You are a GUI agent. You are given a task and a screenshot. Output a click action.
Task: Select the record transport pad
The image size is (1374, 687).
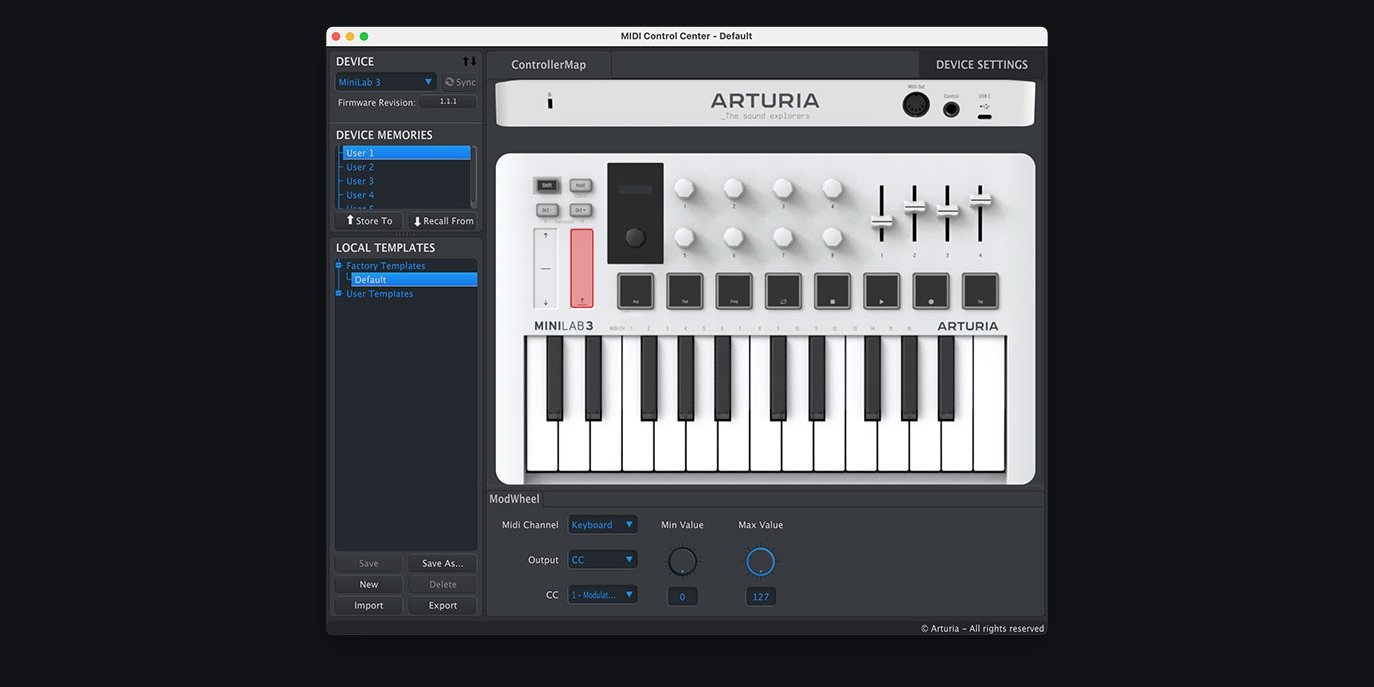(x=931, y=291)
